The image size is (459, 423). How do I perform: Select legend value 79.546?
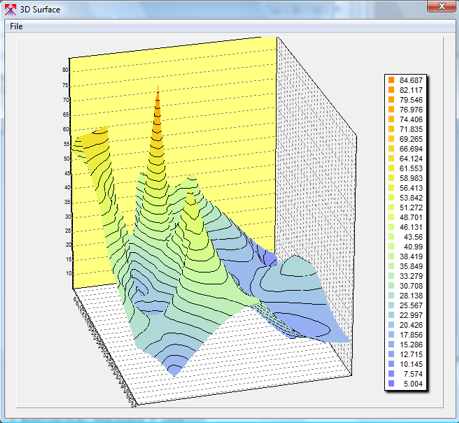coord(411,100)
